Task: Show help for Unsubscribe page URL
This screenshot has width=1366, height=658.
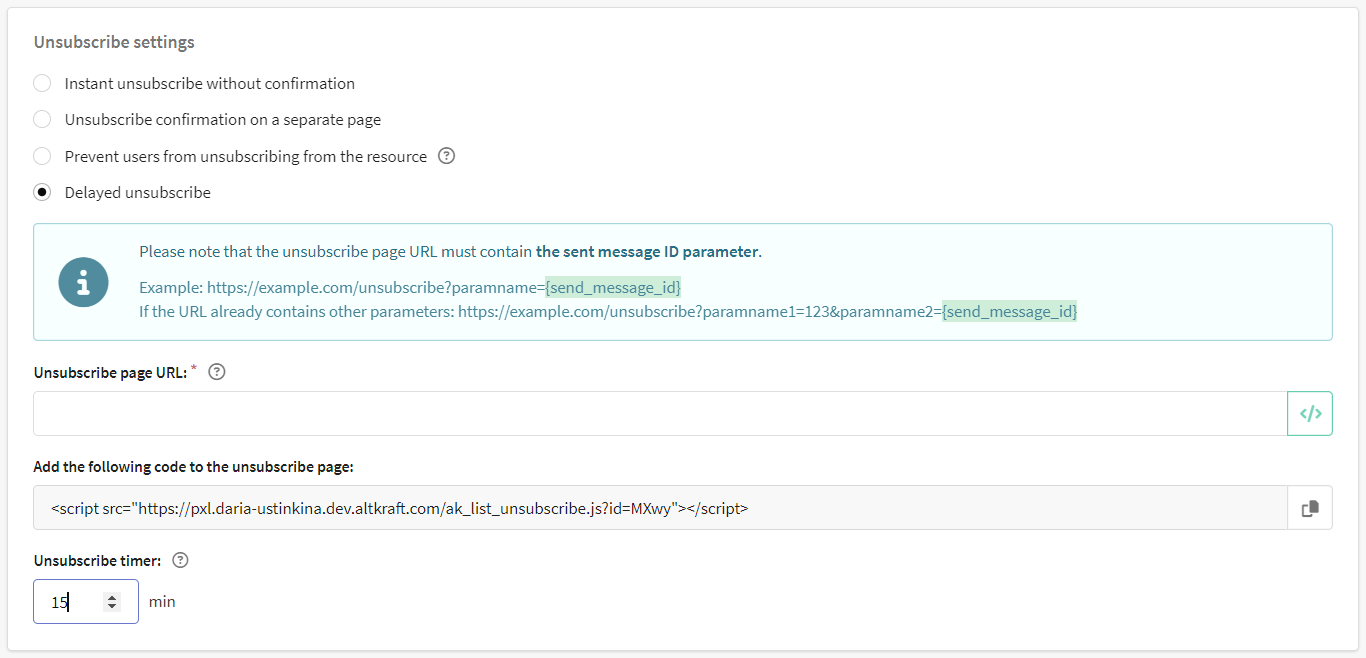Action: 217,372
